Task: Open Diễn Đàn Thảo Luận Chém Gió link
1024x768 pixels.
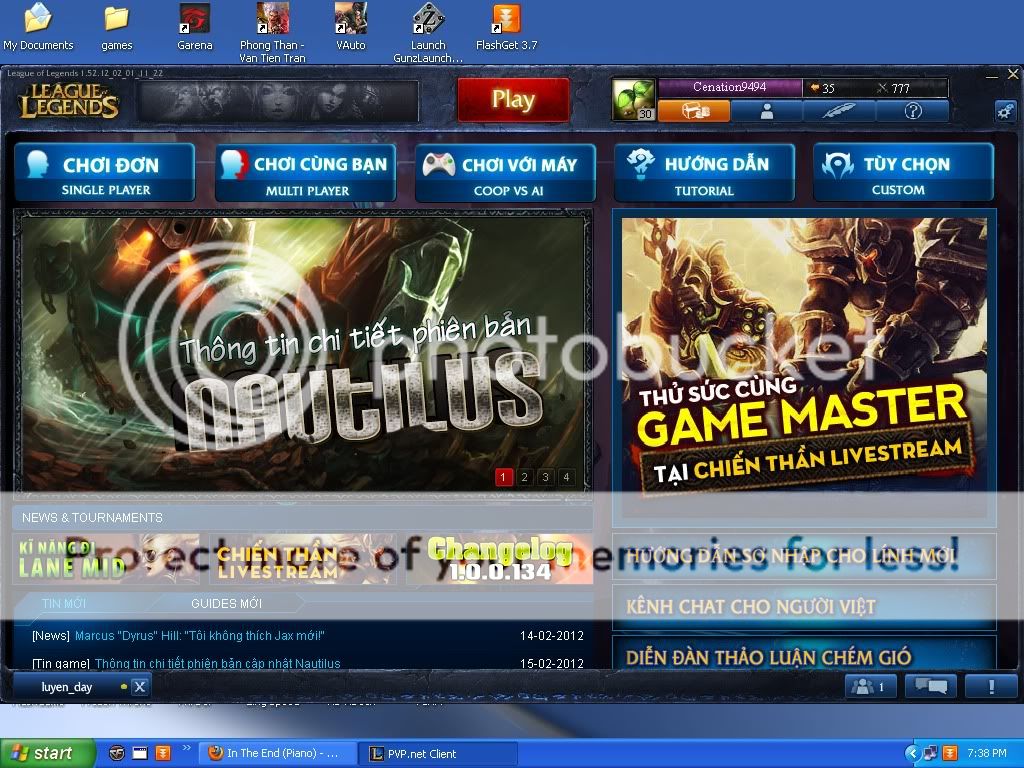Action: [x=804, y=654]
